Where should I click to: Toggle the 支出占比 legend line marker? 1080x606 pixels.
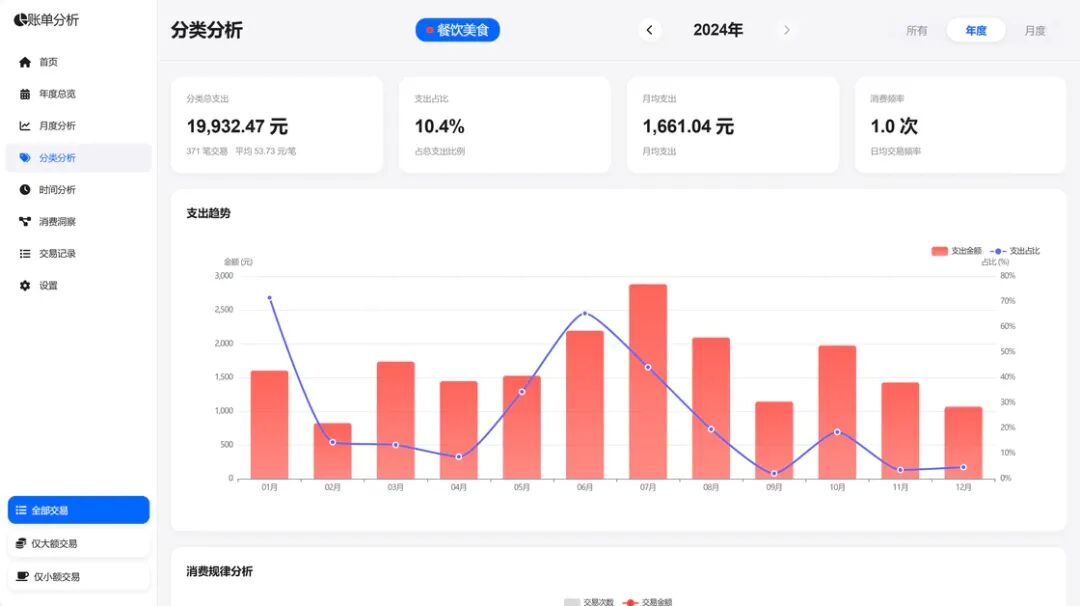tap(997, 251)
